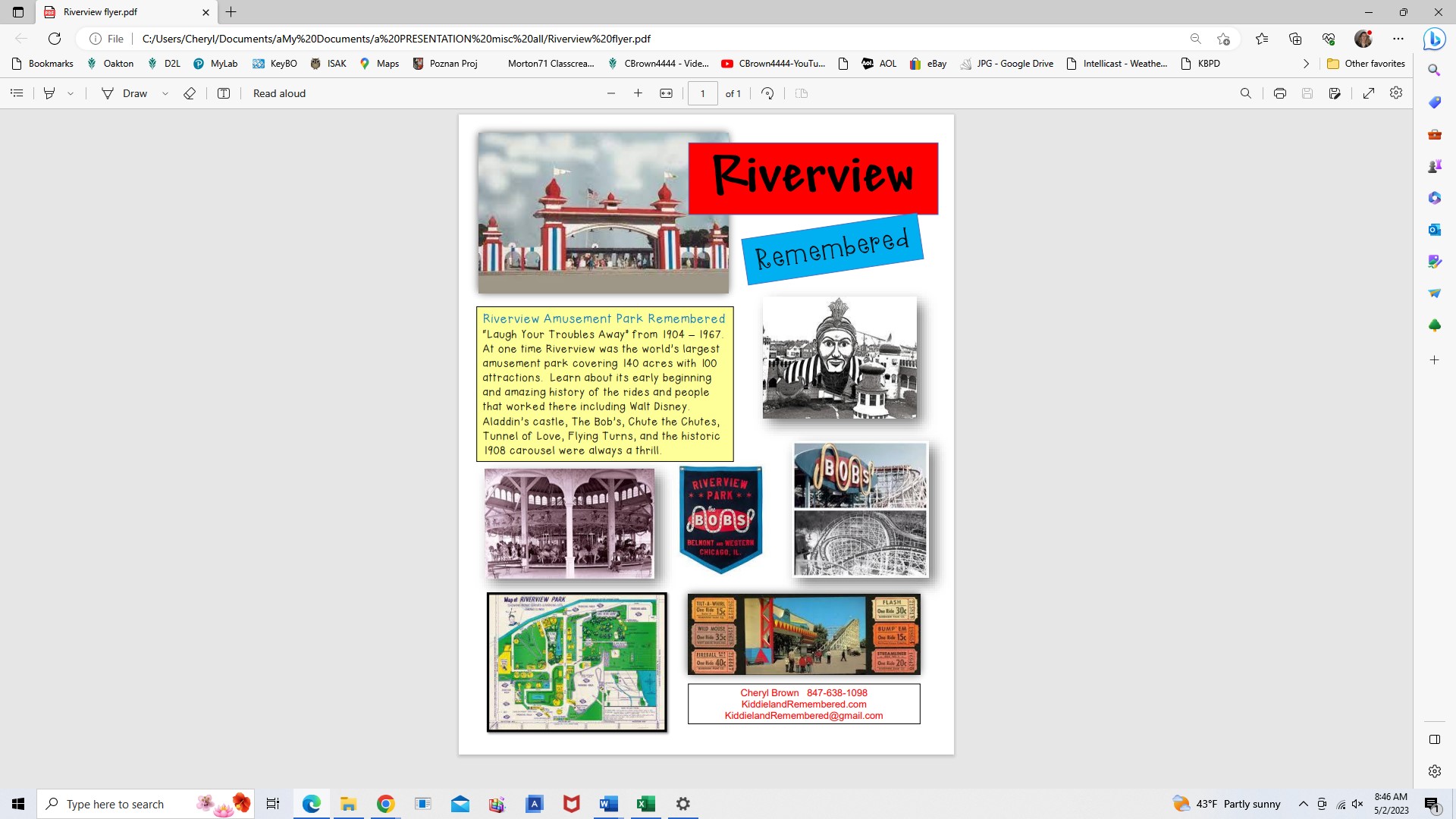This screenshot has width=1456, height=819.
Task: Click the page number field
Action: point(702,93)
